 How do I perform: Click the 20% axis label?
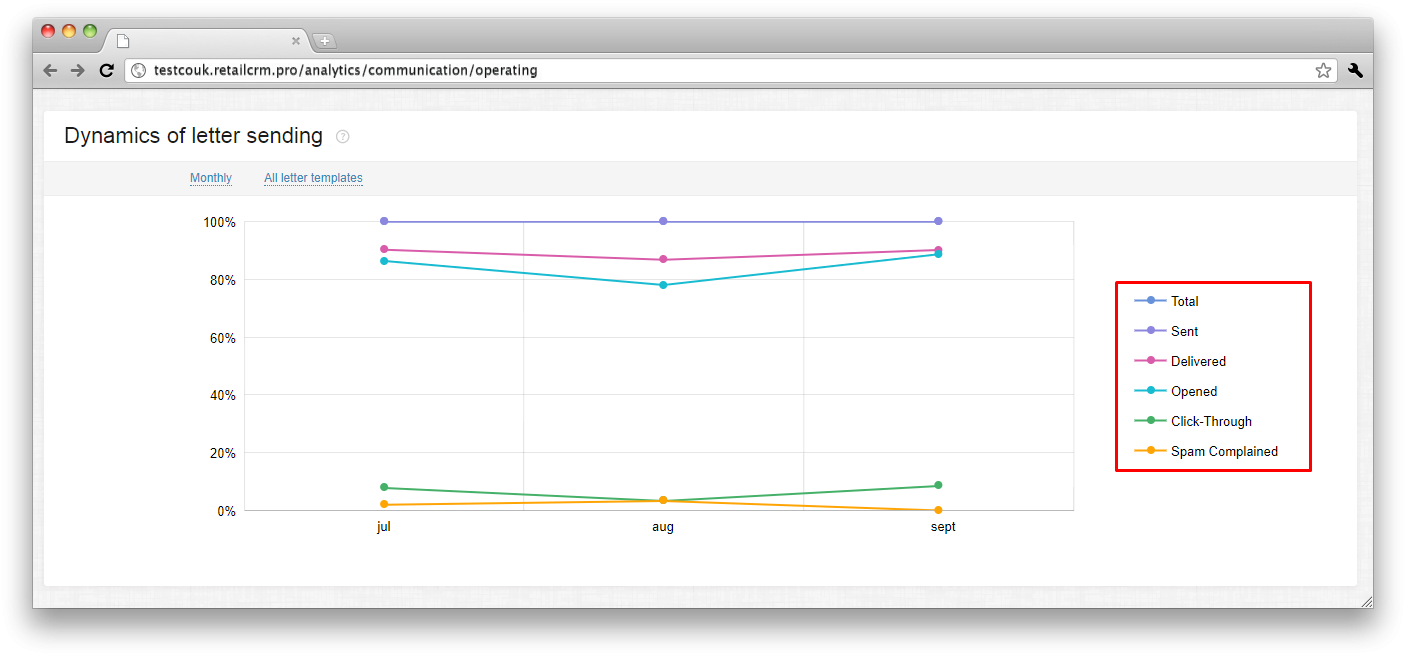click(x=222, y=453)
